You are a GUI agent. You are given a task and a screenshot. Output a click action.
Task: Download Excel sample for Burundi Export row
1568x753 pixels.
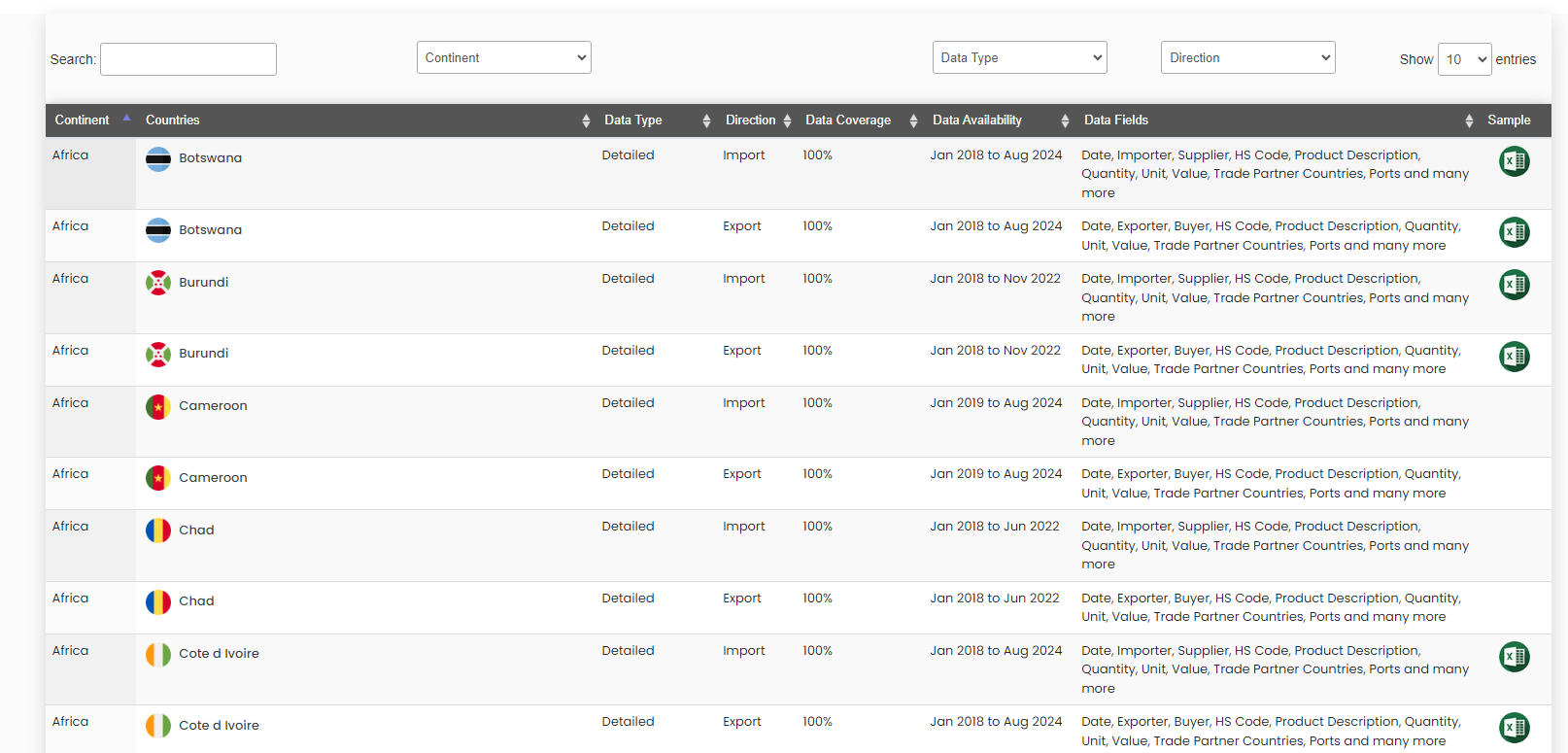1514,357
